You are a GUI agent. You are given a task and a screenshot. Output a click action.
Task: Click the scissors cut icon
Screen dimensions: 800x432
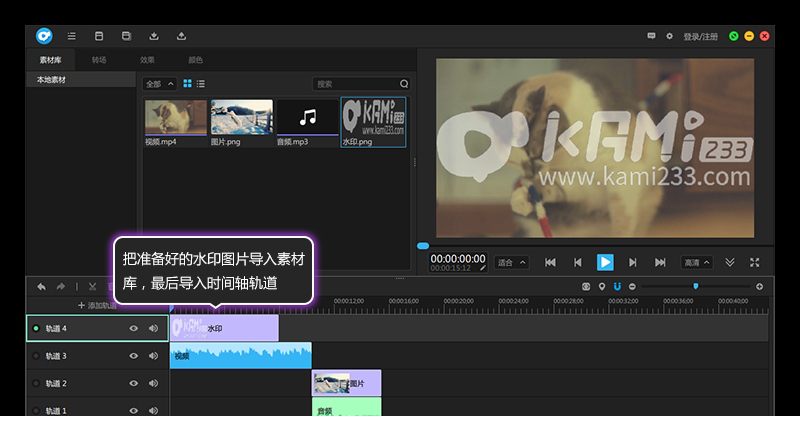pyautogui.click(x=92, y=287)
